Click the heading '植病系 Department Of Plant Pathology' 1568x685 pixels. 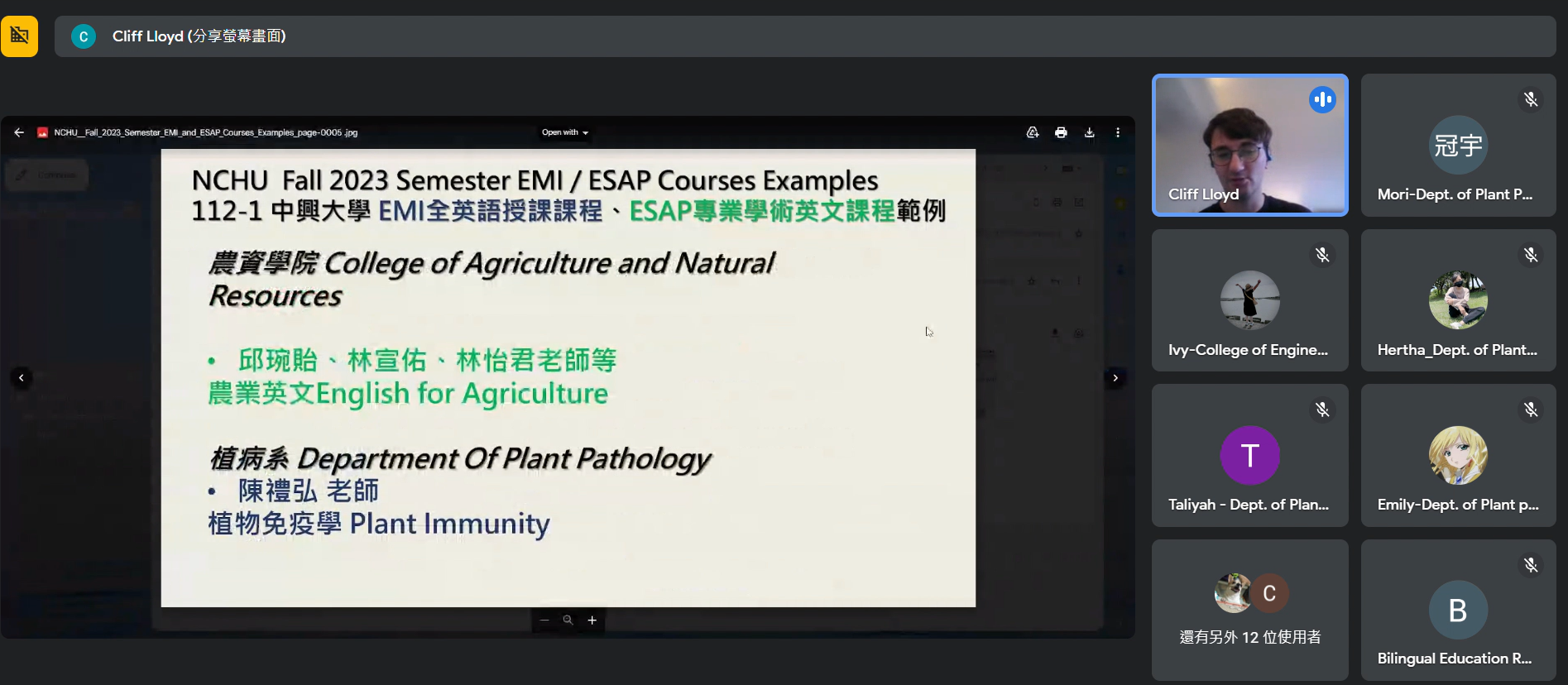(460, 458)
